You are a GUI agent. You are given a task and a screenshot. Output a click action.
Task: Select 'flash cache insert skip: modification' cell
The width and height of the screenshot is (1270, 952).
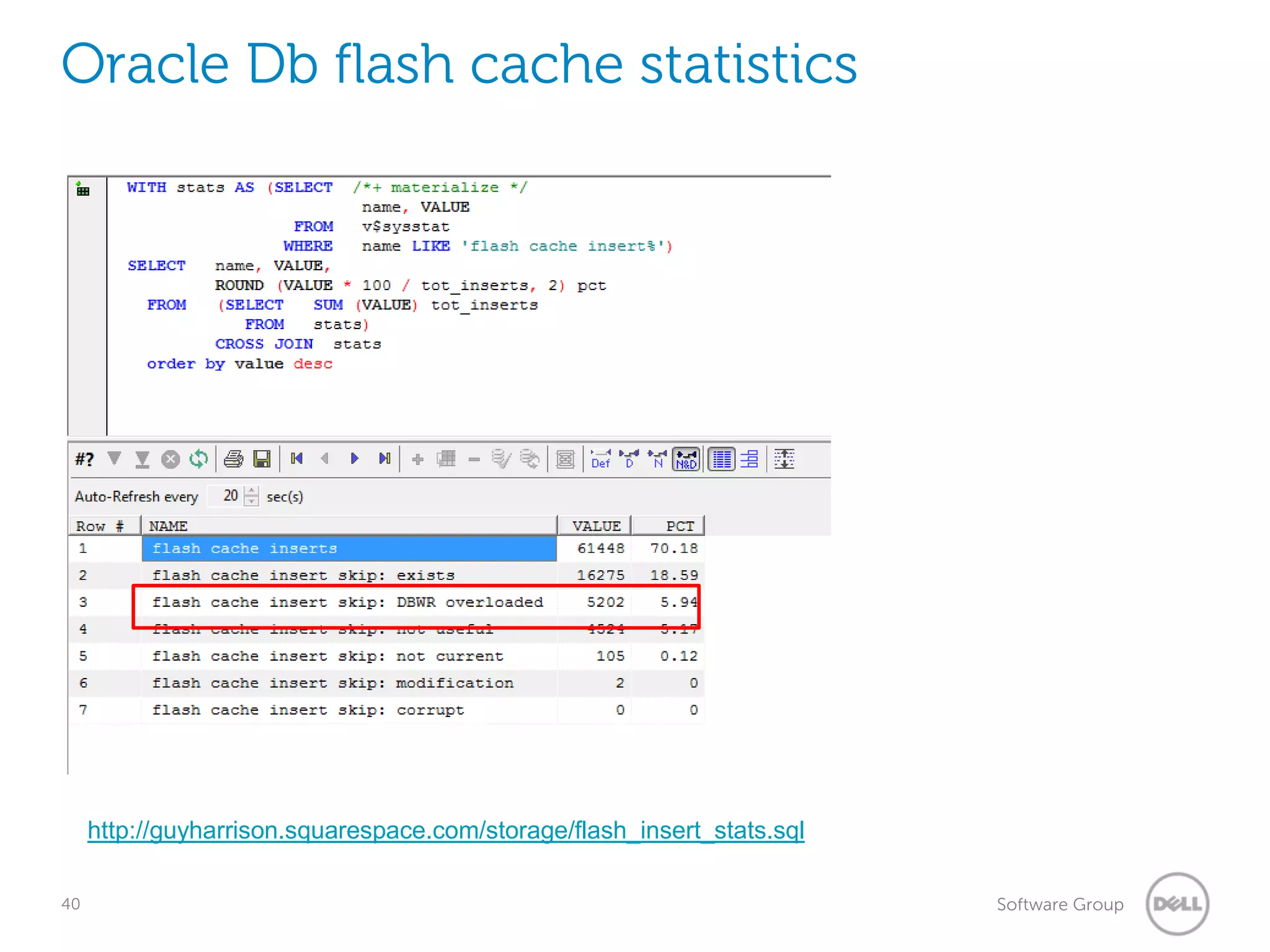pyautogui.click(x=349, y=683)
